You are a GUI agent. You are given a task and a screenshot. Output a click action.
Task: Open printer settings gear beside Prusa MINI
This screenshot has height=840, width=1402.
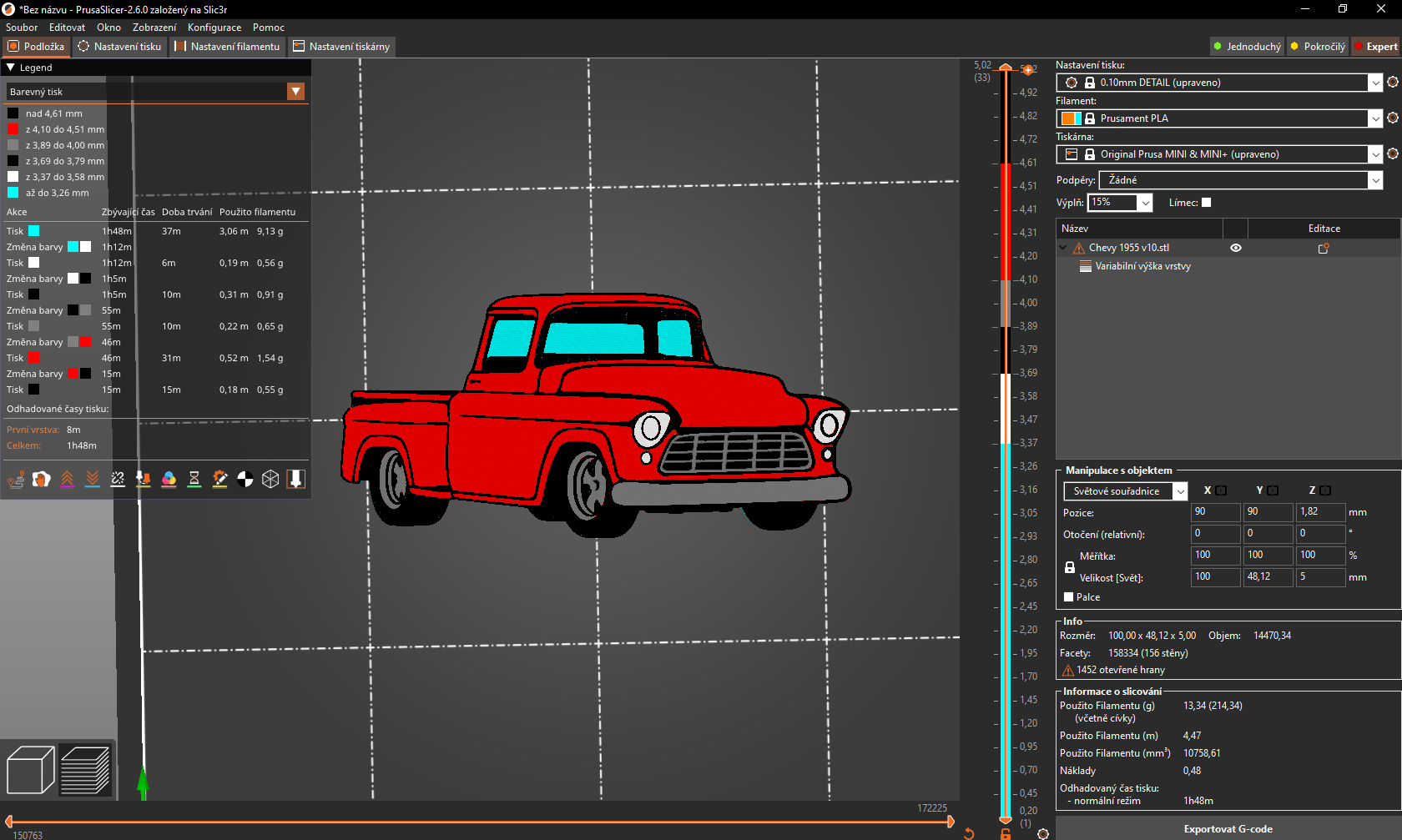click(x=1393, y=153)
